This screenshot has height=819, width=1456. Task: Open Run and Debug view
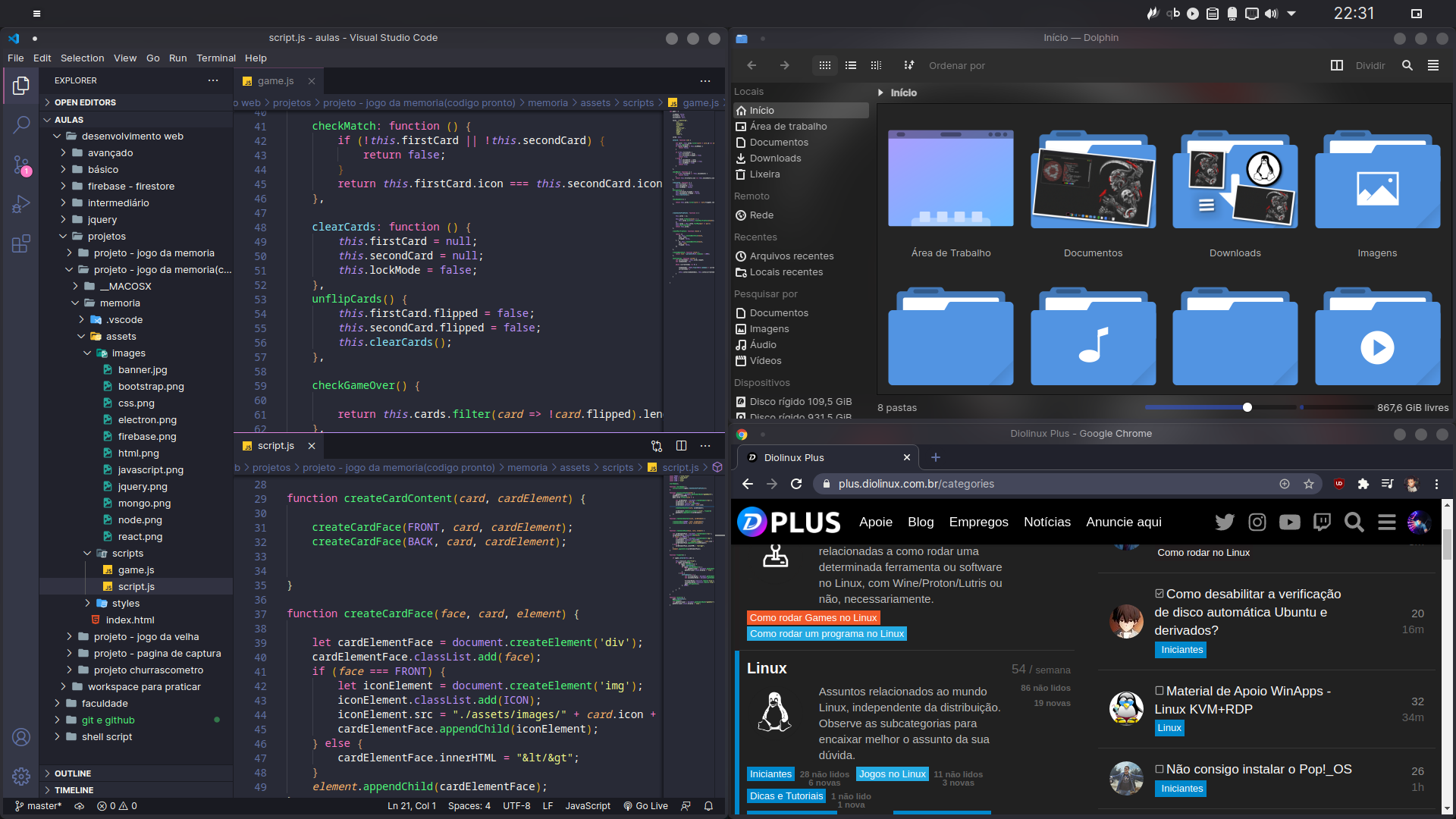click(x=21, y=204)
